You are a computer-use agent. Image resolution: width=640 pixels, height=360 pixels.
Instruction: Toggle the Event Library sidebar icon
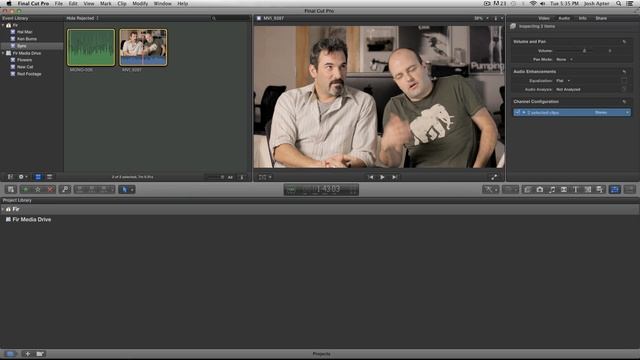coord(10,177)
